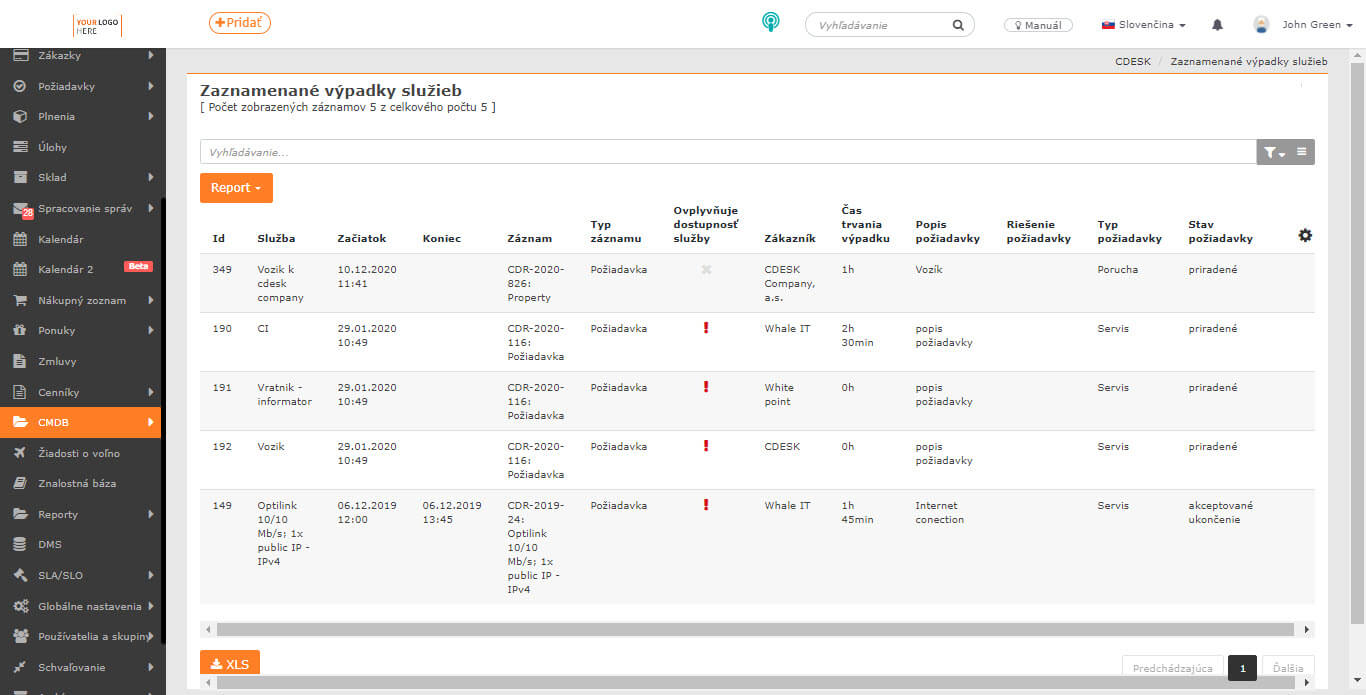Click Ponuky gift icon in sidebar
This screenshot has width=1366, height=695.
tap(20, 330)
